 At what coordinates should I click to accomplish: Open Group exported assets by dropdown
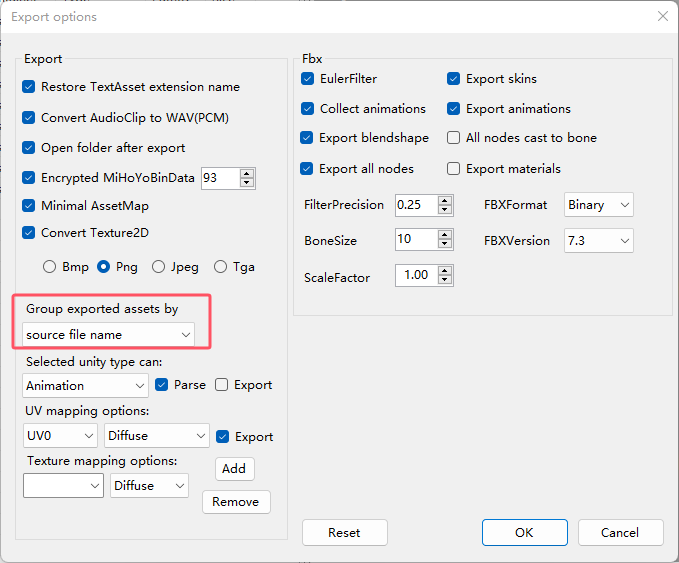[x=108, y=335]
